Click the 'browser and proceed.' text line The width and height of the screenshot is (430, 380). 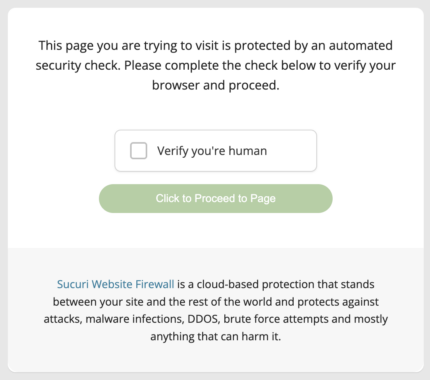point(216,85)
